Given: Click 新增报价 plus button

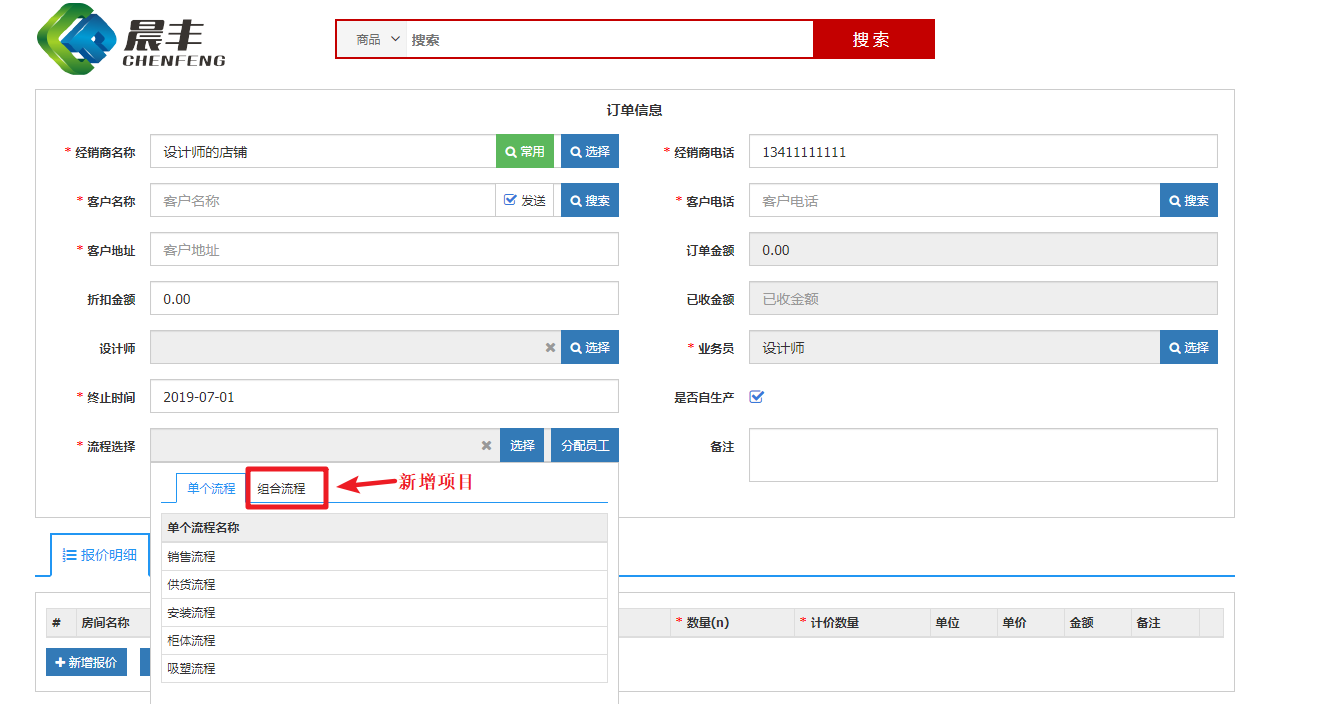Looking at the screenshot, I should [x=86, y=663].
